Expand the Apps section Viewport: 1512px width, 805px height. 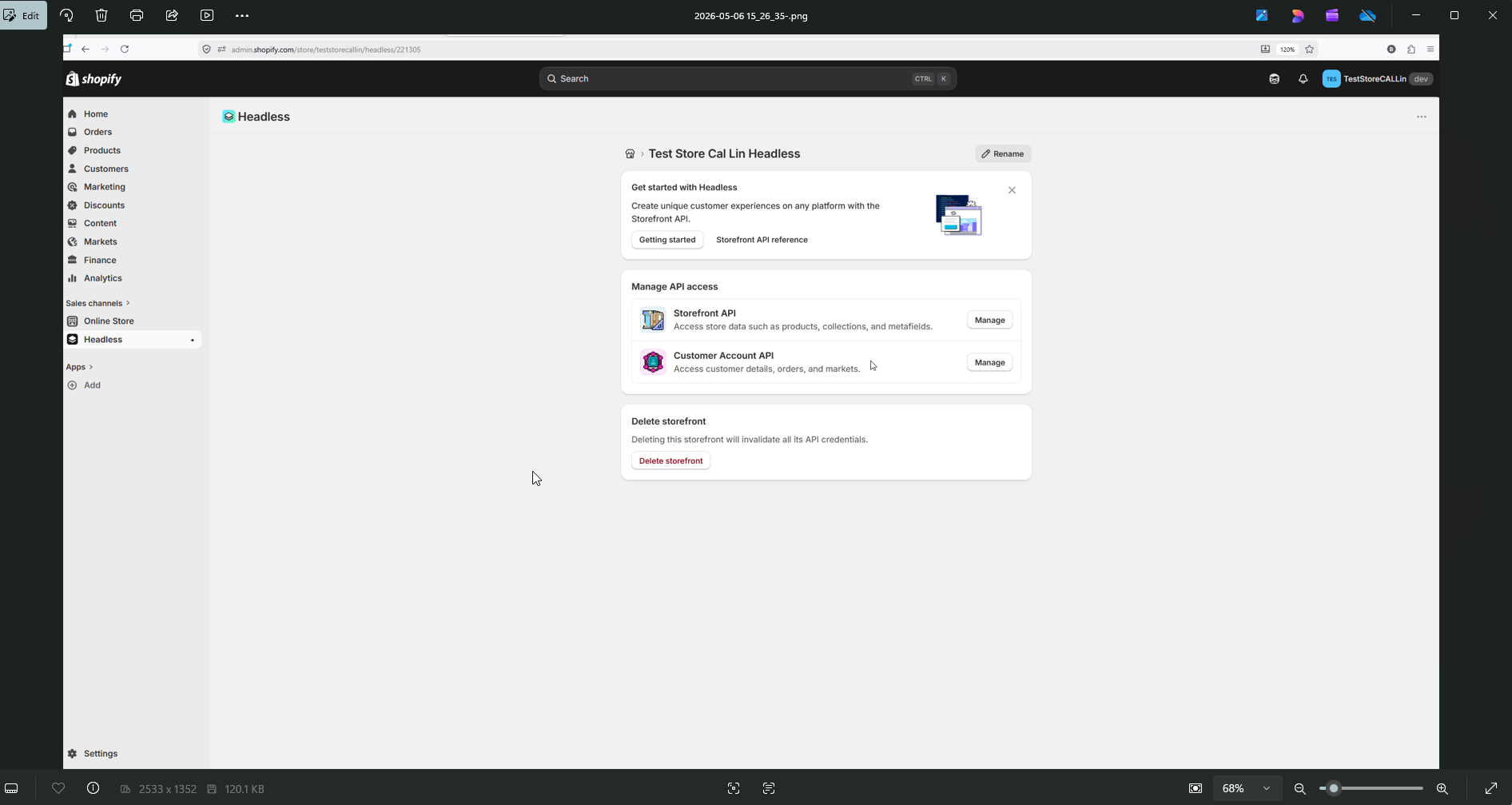click(x=79, y=367)
